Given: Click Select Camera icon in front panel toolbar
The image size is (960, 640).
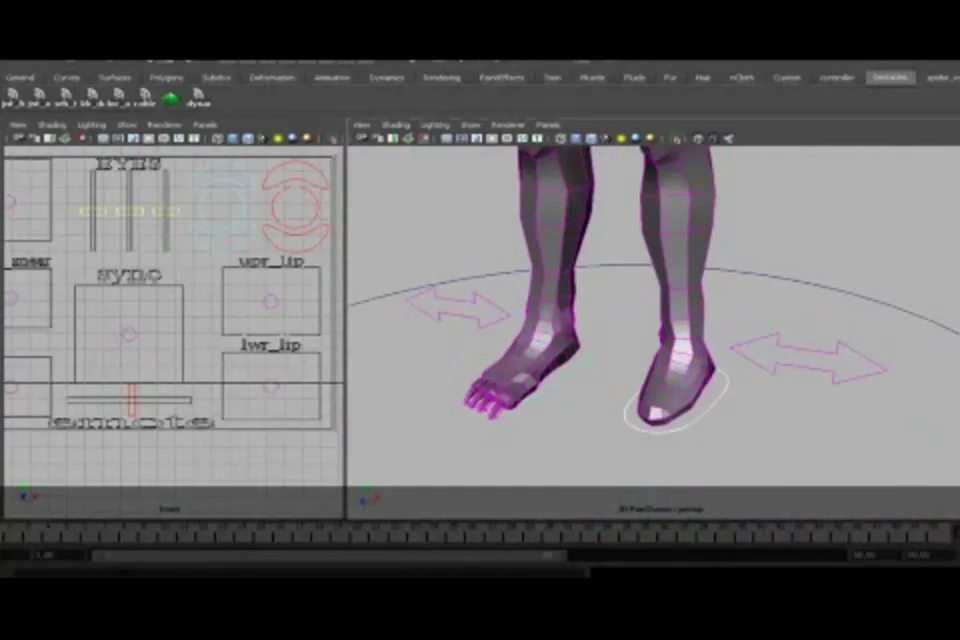Looking at the screenshot, I should coord(19,139).
